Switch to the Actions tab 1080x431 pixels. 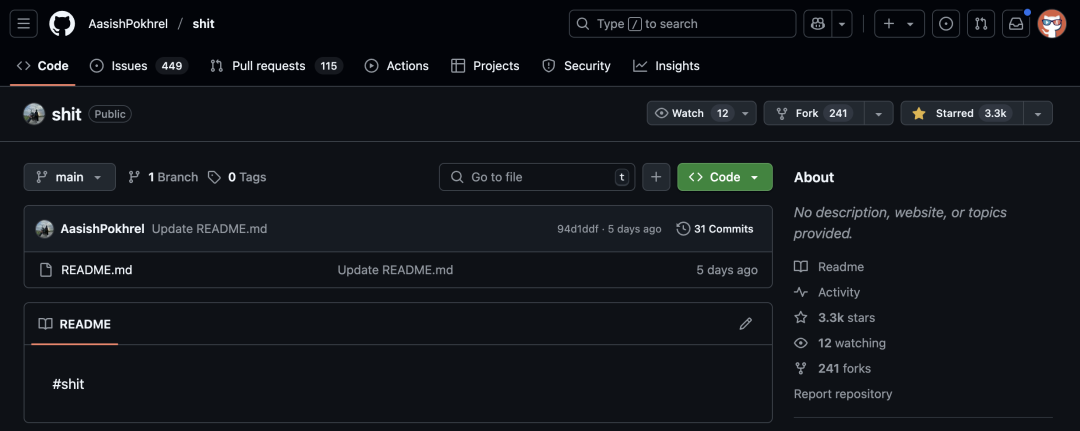(397, 66)
